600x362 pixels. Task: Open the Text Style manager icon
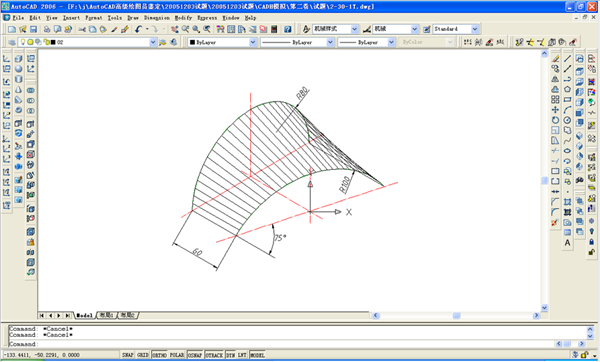tap(306, 29)
